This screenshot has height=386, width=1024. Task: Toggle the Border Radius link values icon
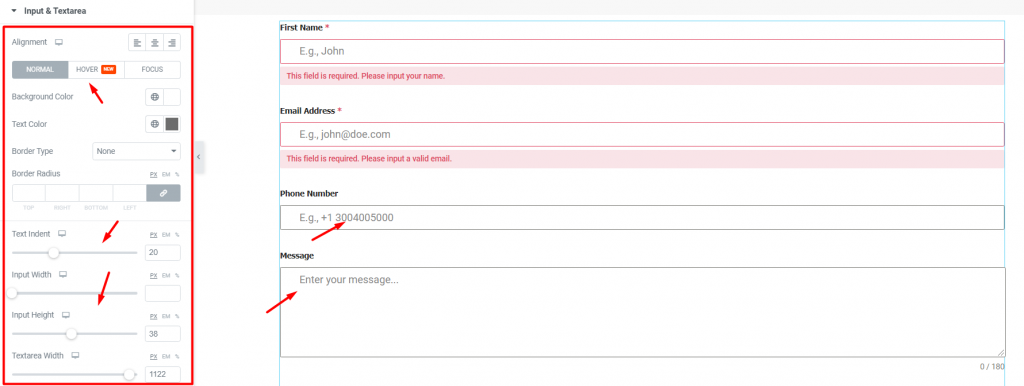pyautogui.click(x=164, y=193)
